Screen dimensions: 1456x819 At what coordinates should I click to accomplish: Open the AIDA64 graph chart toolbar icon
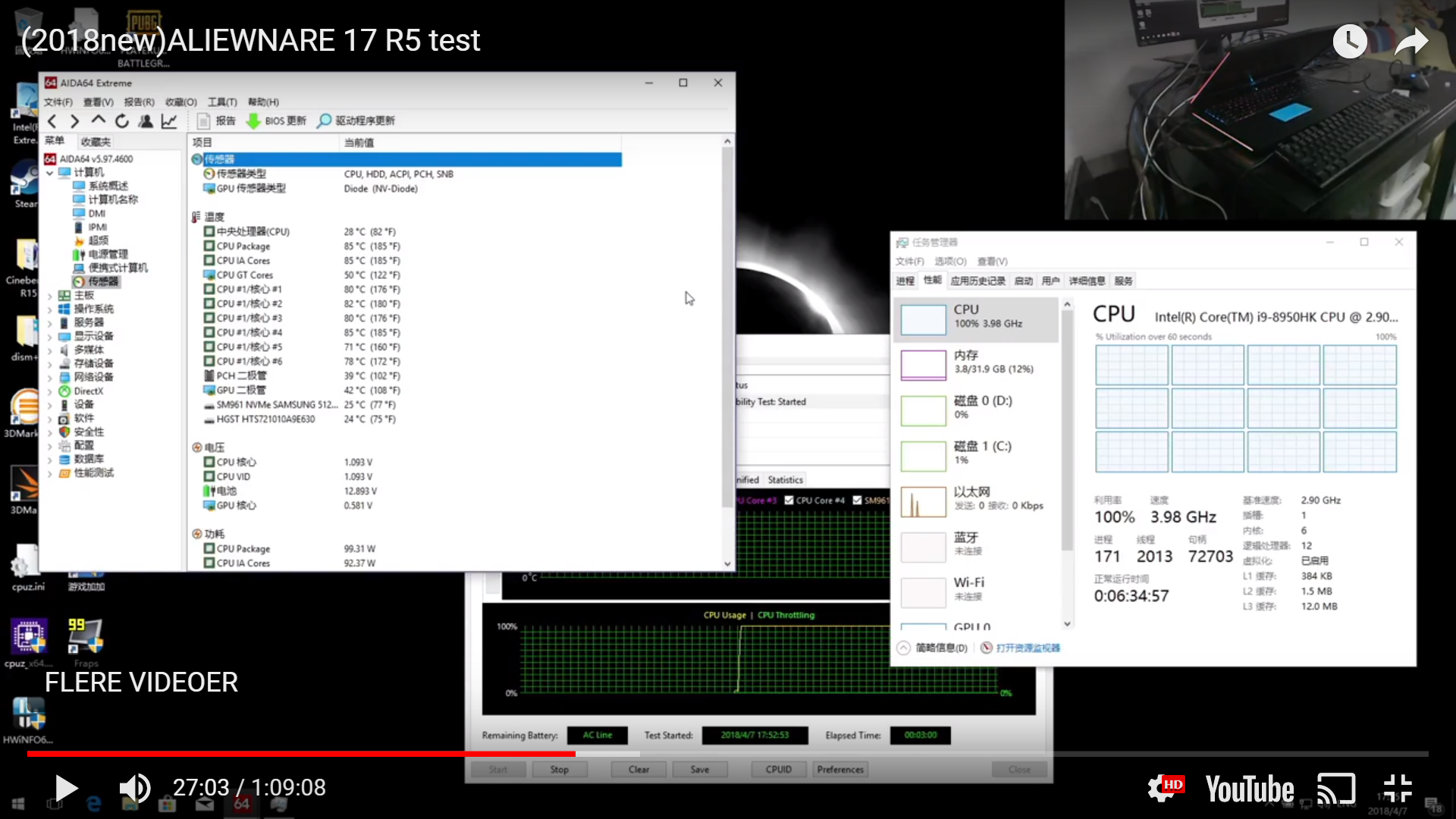point(169,121)
